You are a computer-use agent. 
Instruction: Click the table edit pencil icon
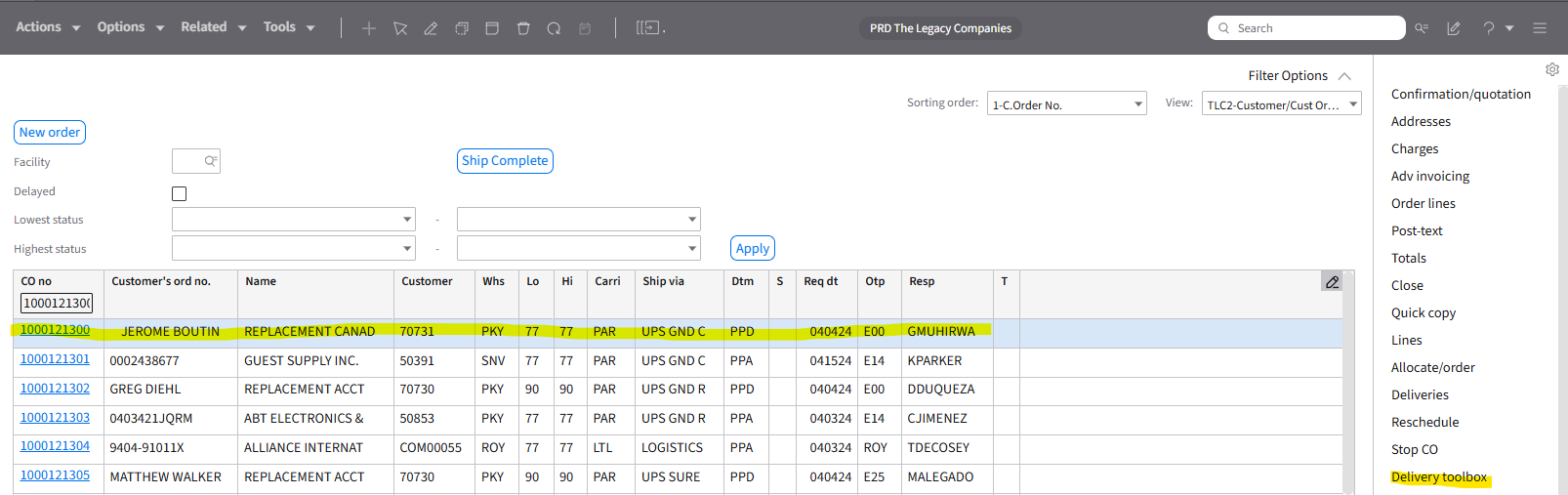click(x=1332, y=281)
